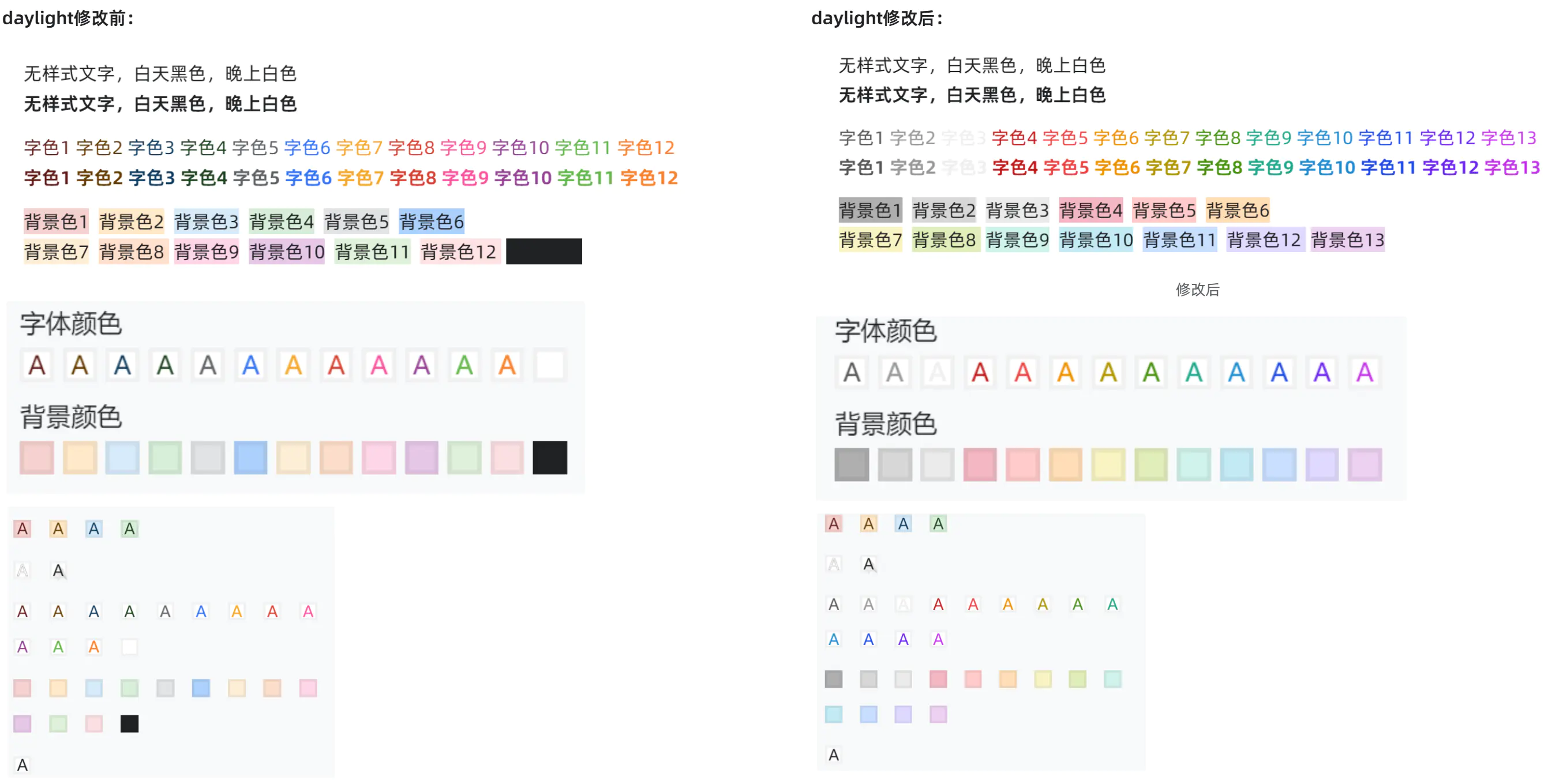
Task: Click purple-highlighted 背景色10 in the before sample
Action: 287,251
